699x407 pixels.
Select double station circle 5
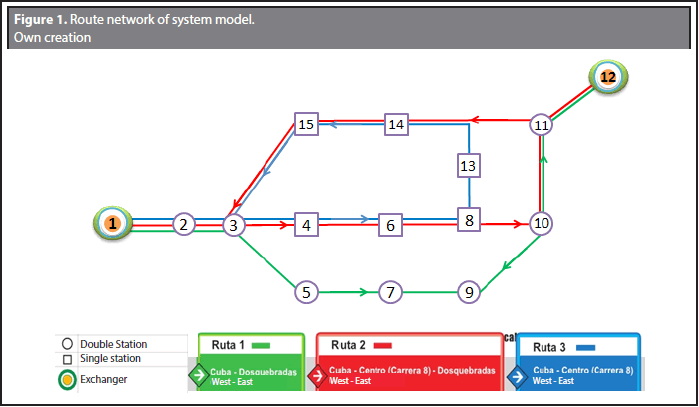coord(307,293)
